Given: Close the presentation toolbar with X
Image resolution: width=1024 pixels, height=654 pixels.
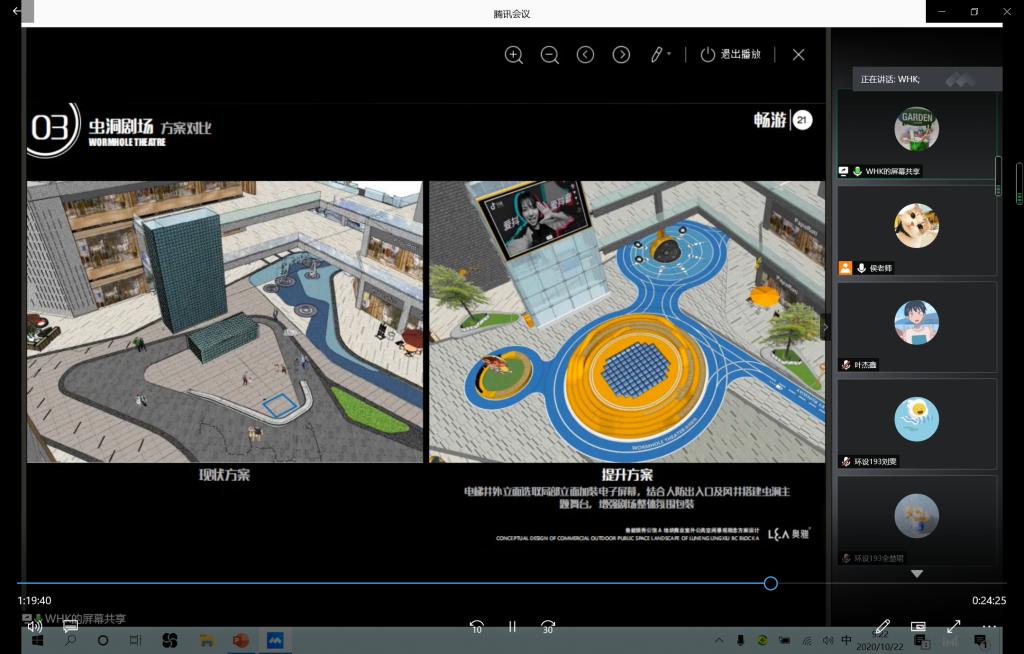Looking at the screenshot, I should point(798,55).
